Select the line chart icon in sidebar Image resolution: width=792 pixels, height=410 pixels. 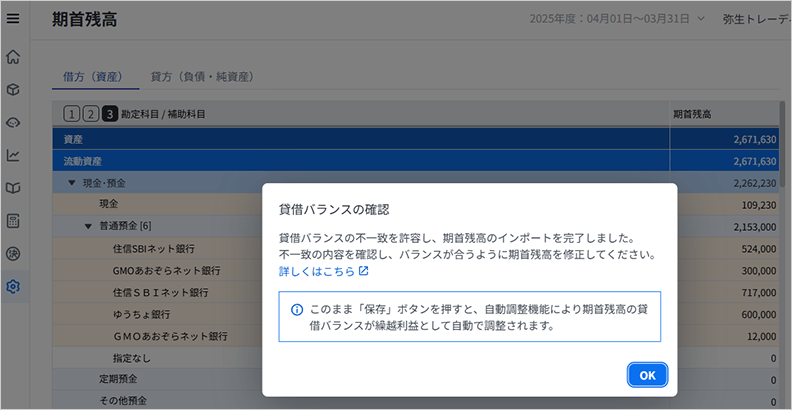point(13,155)
